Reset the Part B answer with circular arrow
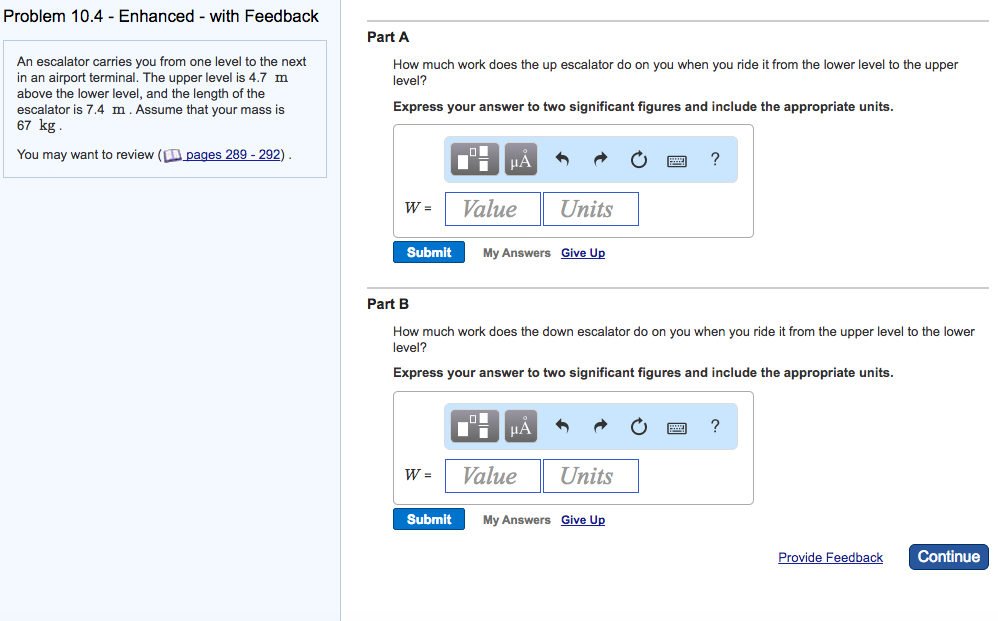Screen dimensions: 998x621 point(638,426)
